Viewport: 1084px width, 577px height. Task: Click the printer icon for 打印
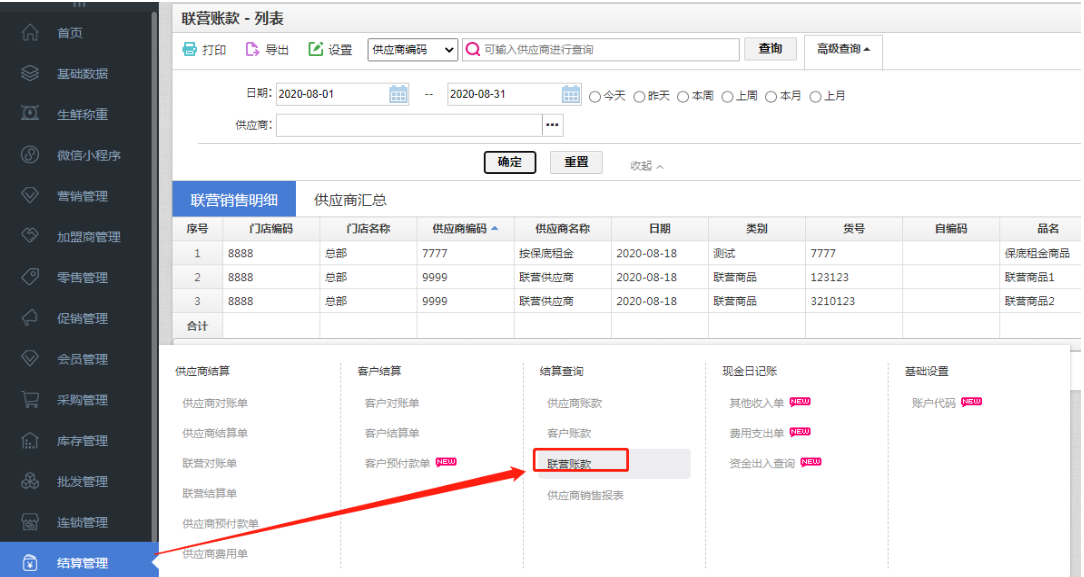189,49
